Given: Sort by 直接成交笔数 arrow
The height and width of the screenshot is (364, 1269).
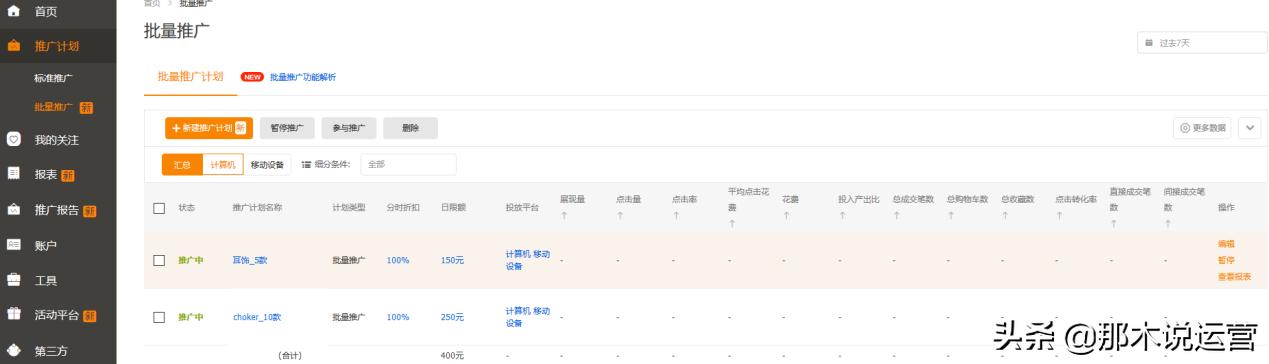Looking at the screenshot, I should coord(1113,224).
